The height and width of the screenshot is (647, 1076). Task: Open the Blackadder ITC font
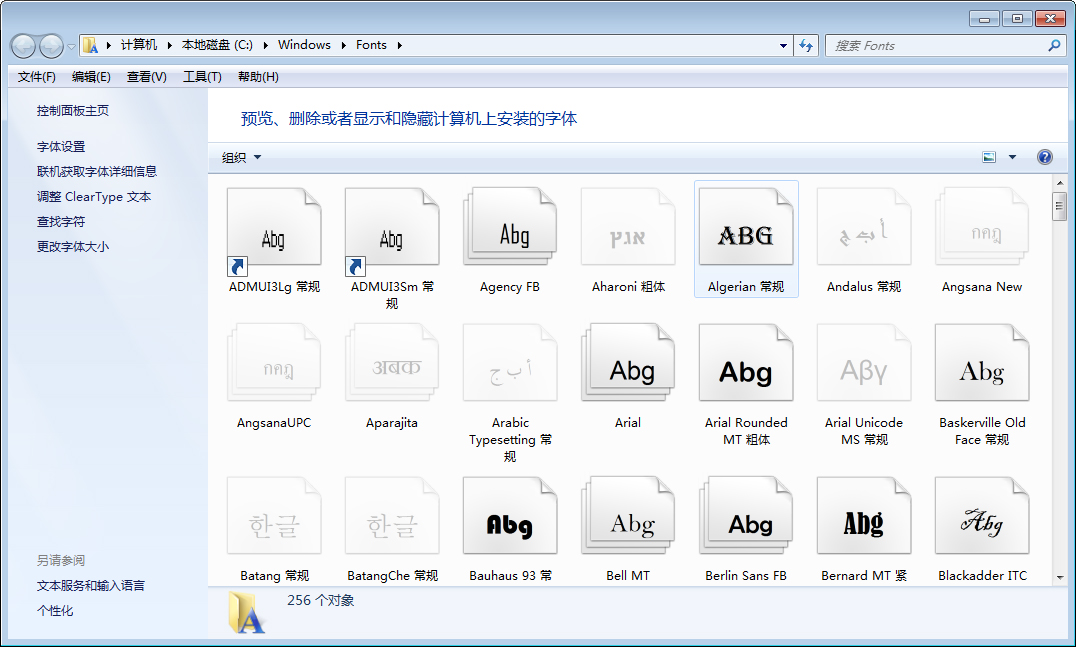point(982,515)
